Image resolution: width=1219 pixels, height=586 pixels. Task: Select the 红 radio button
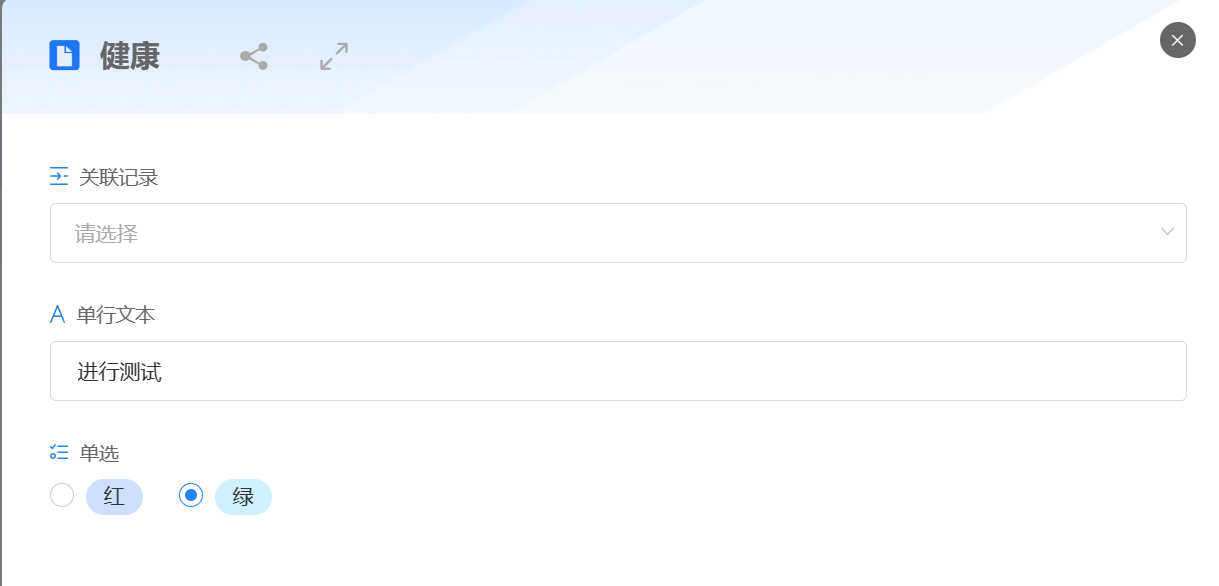click(62, 495)
